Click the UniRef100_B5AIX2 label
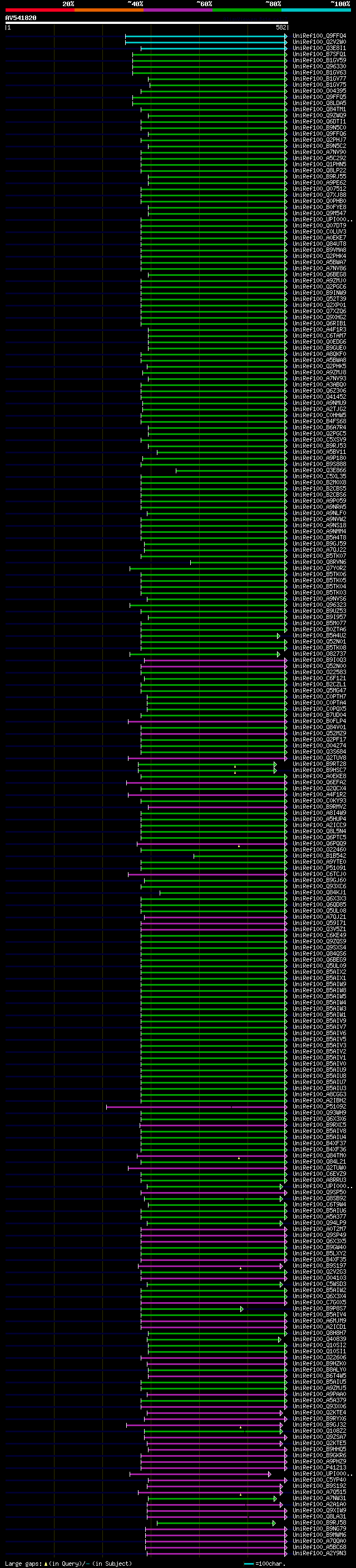This screenshot has height=1568, width=356. pyautogui.click(x=319, y=972)
